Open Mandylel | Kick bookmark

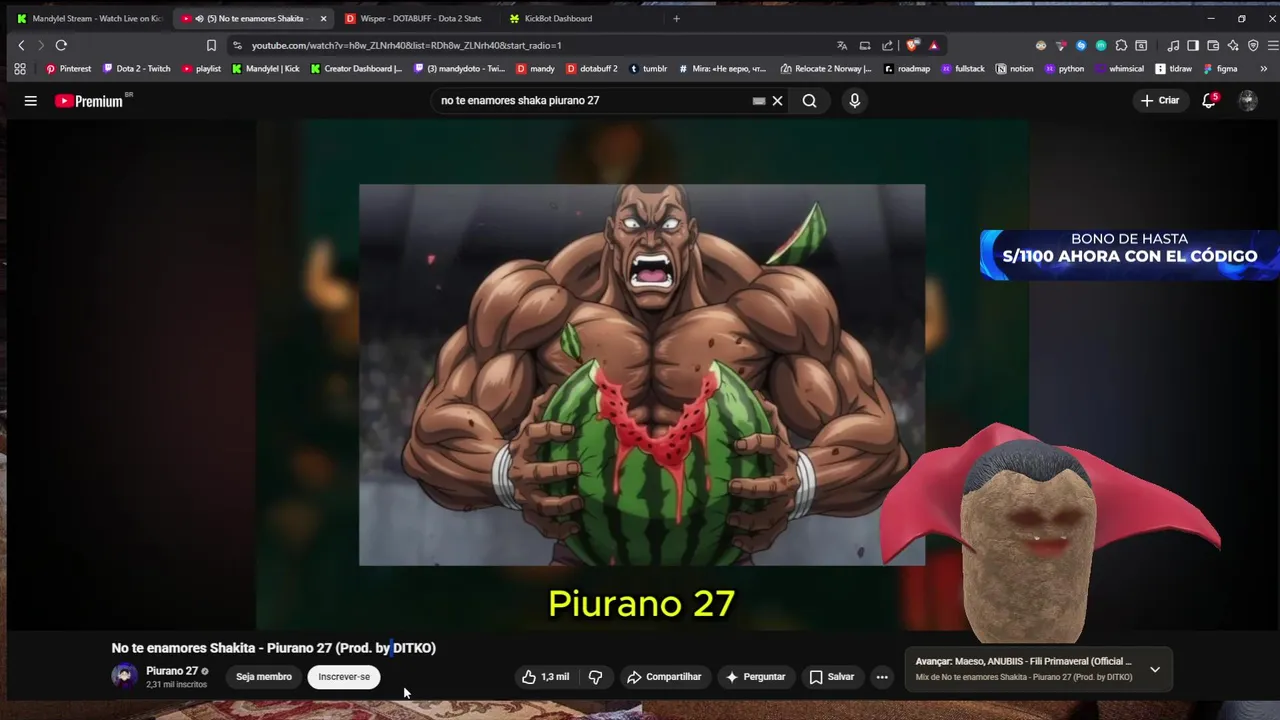coord(265,69)
